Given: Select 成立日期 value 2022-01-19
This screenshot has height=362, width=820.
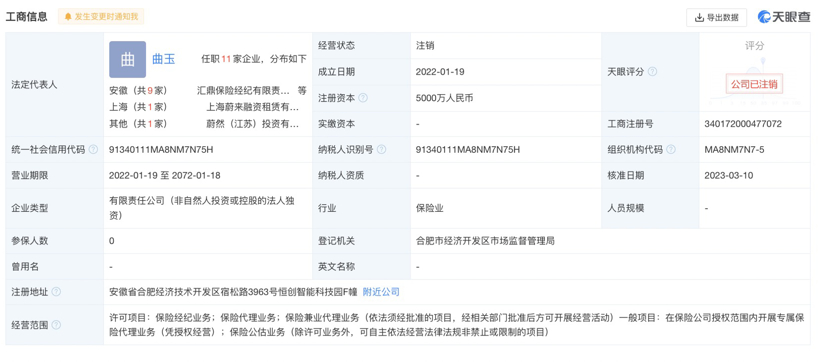Looking at the screenshot, I should pyautogui.click(x=440, y=72).
